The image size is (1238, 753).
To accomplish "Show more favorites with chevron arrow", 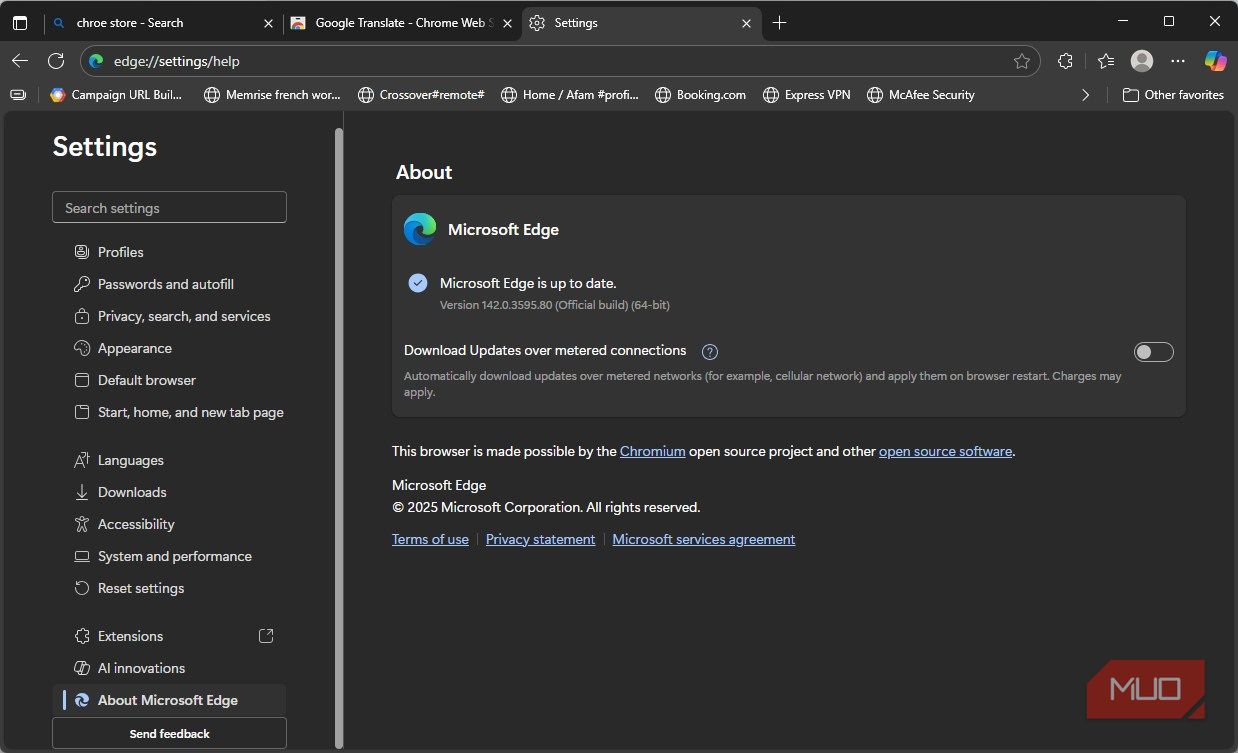I will tap(1086, 95).
